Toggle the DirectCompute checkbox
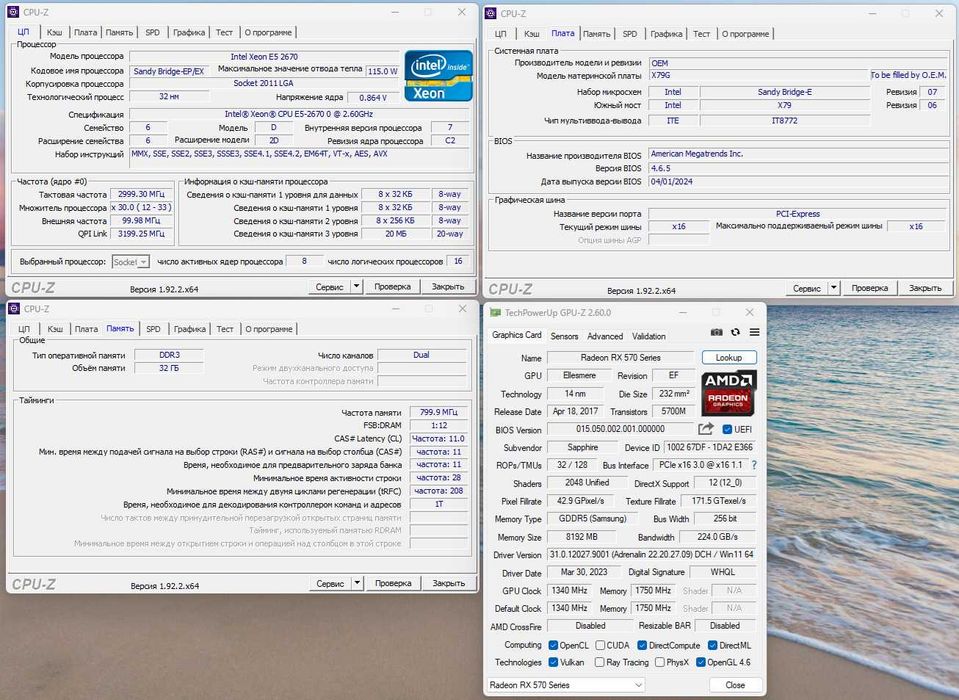The width and height of the screenshot is (959, 700). click(642, 645)
